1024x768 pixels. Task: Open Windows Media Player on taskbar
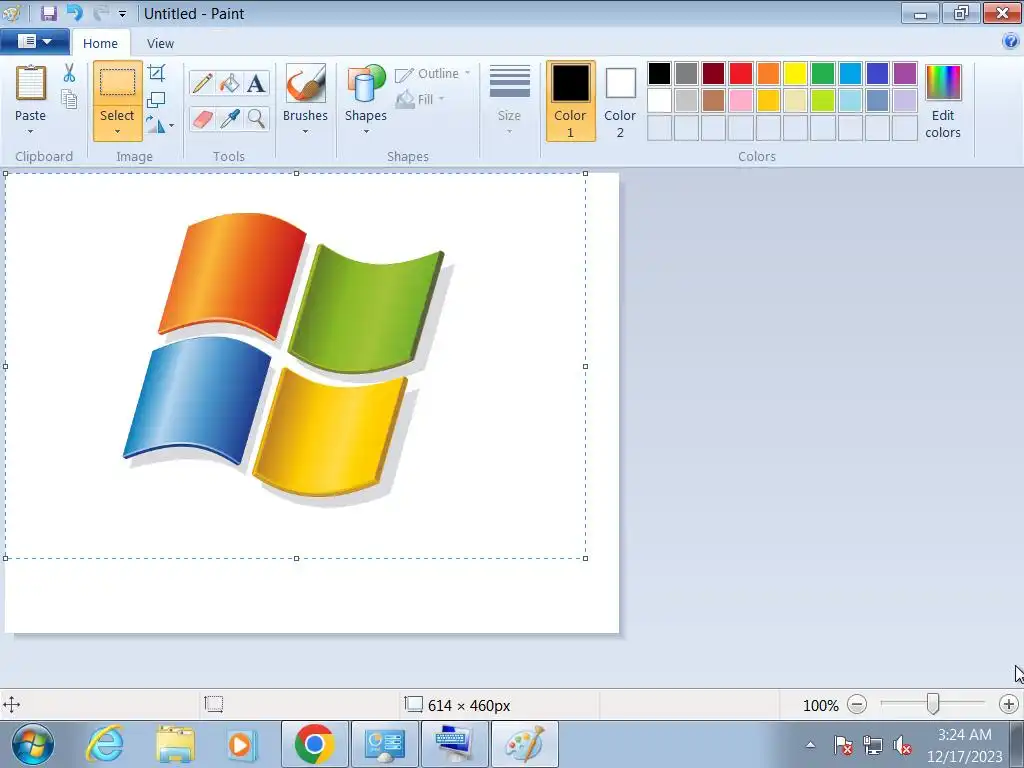coord(242,744)
